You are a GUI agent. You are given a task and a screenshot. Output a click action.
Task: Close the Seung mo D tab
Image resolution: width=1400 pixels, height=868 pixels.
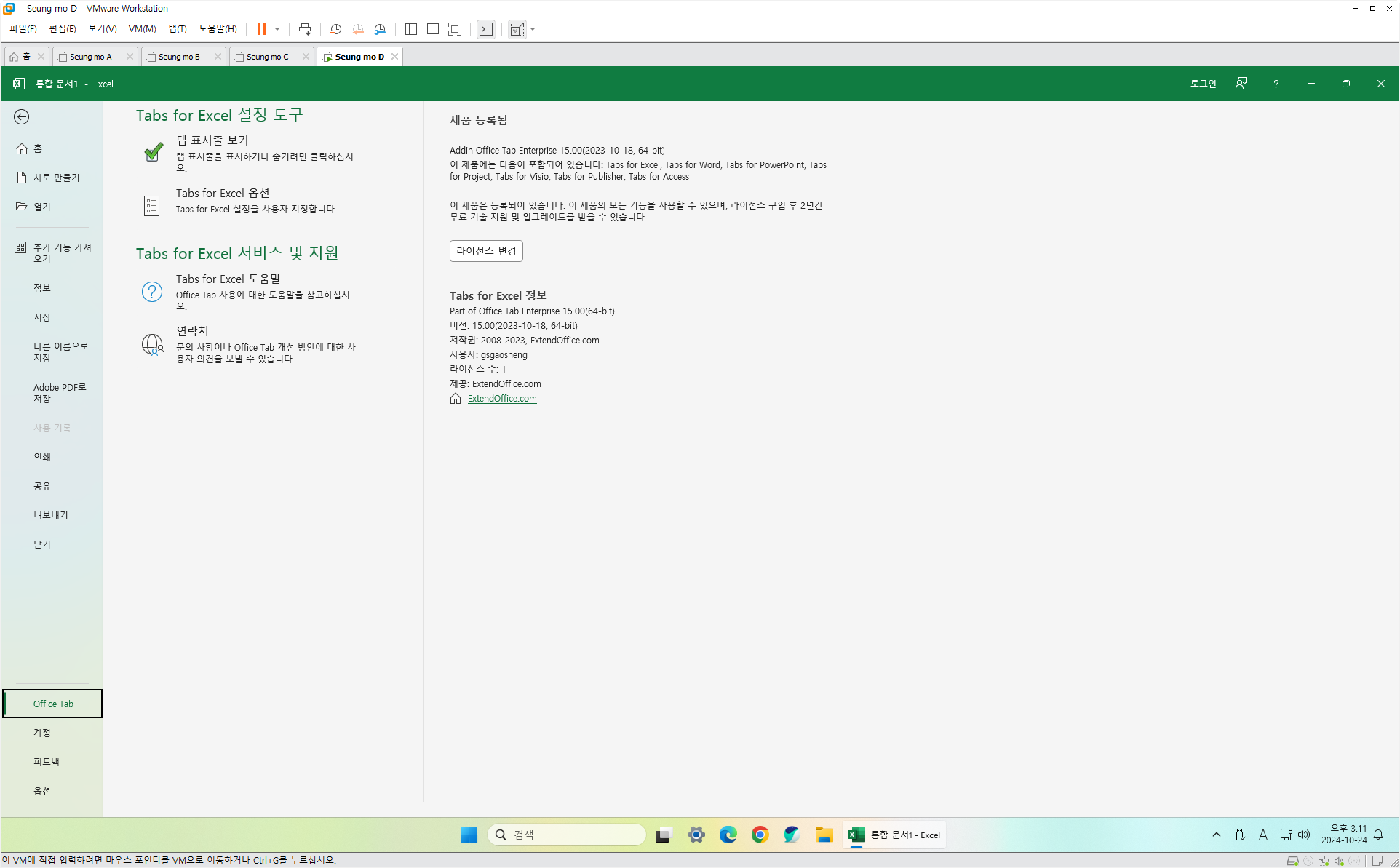pyautogui.click(x=395, y=57)
